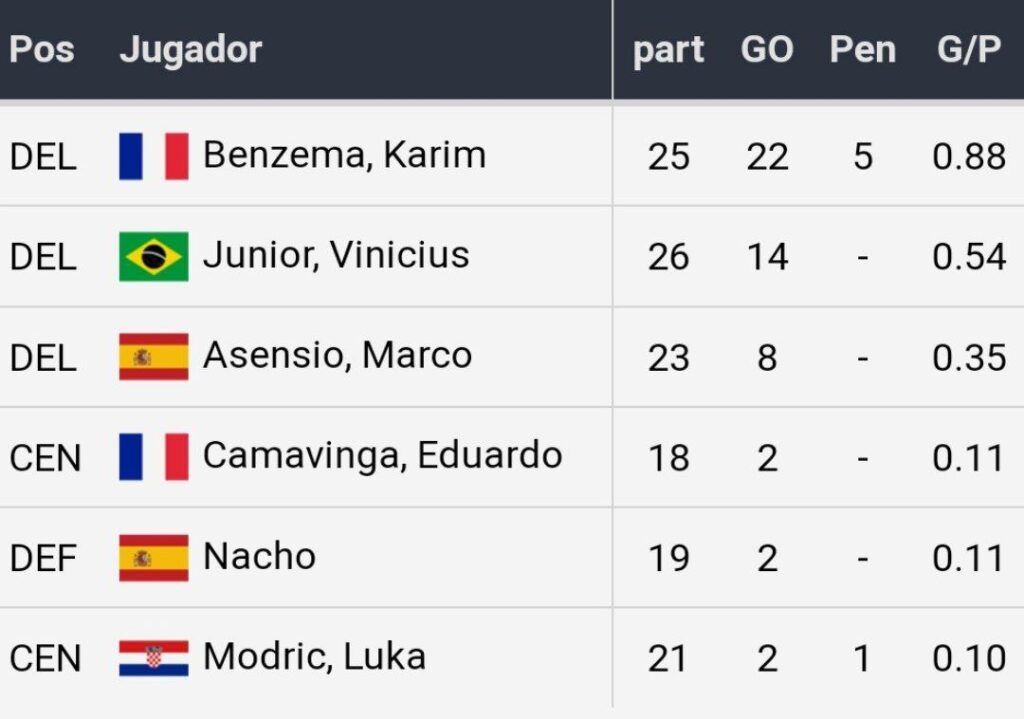Sort by the Jugador column header
Screen dimensions: 1024x719
pyautogui.click(x=190, y=49)
